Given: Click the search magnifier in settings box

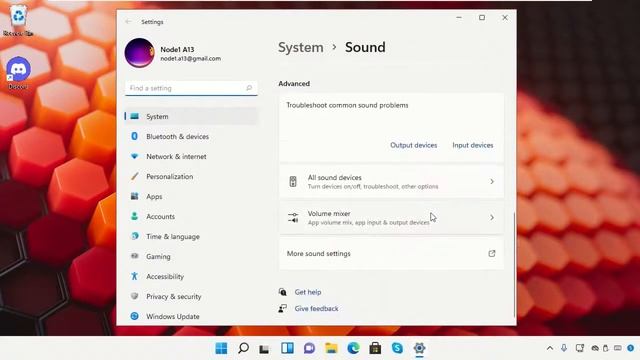Looking at the screenshot, I should [x=249, y=88].
